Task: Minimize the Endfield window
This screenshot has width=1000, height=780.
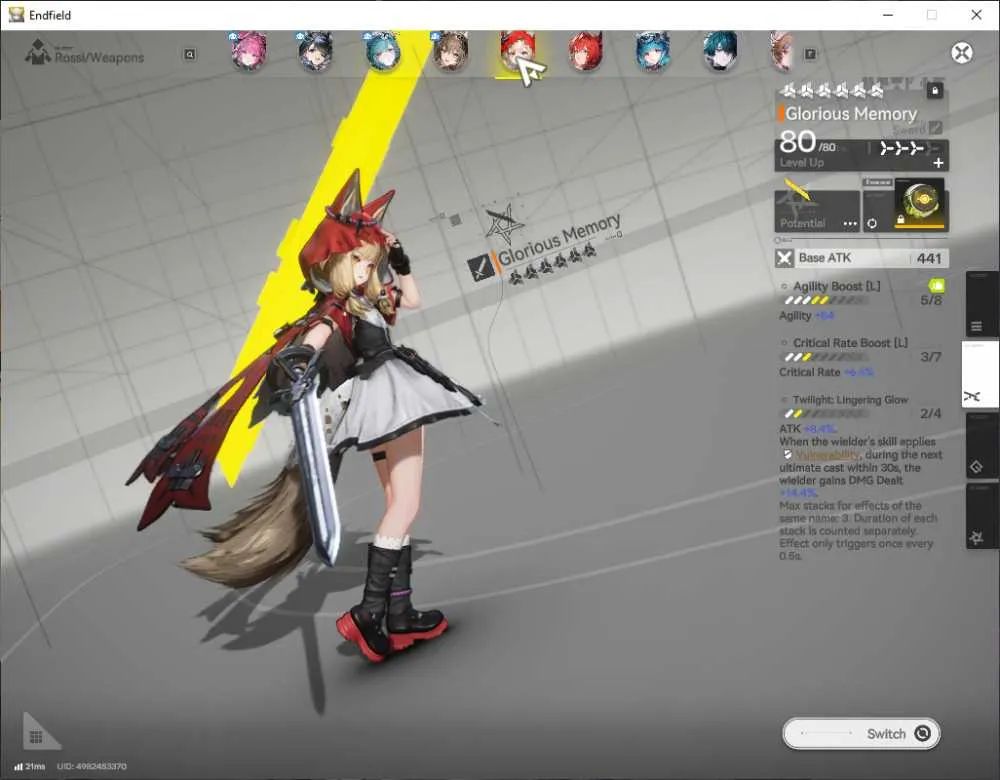Action: coord(888,15)
